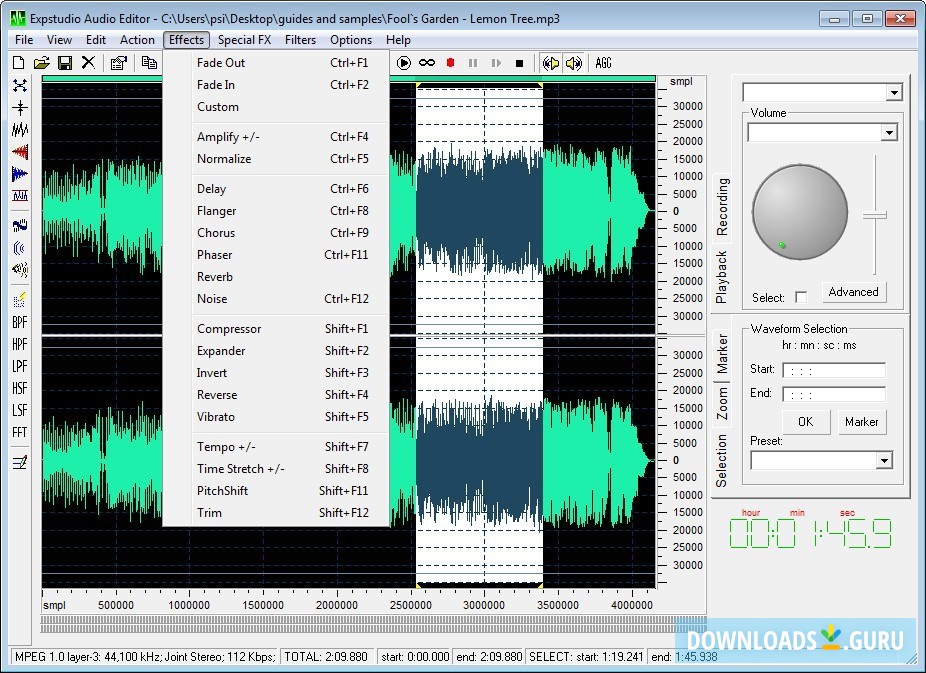Create a new file with the blank page icon
926x673 pixels.
click(19, 63)
